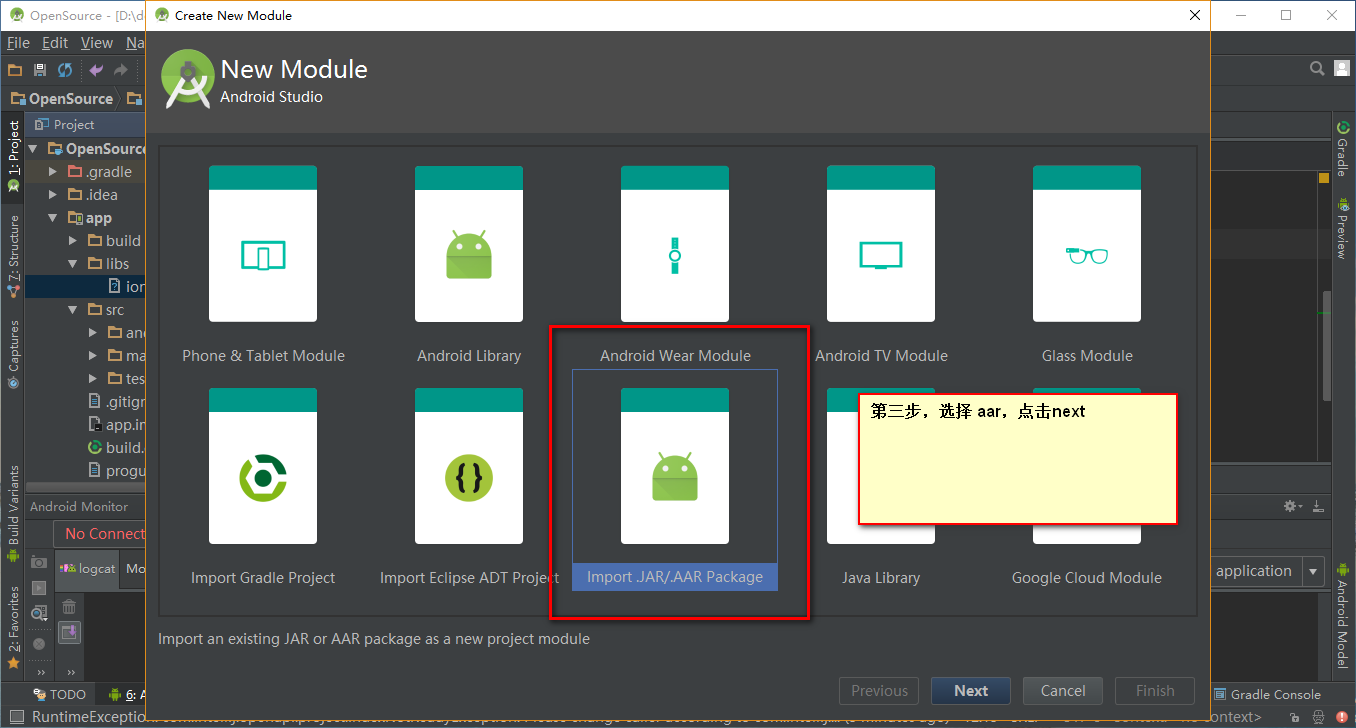Click the Java Library module label

881,578
